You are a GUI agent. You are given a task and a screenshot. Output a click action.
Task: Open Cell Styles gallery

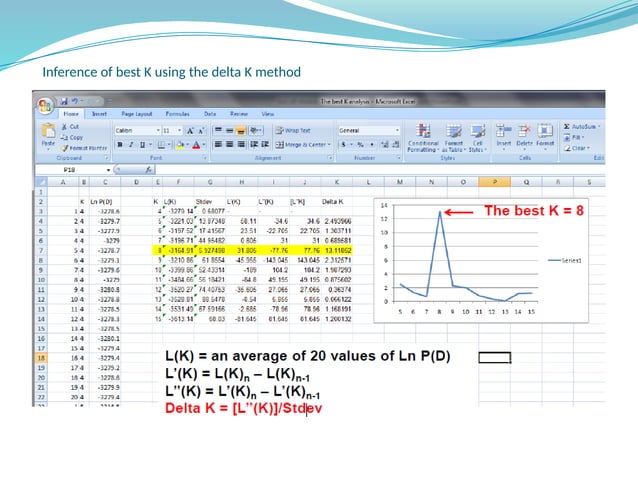[x=478, y=138]
